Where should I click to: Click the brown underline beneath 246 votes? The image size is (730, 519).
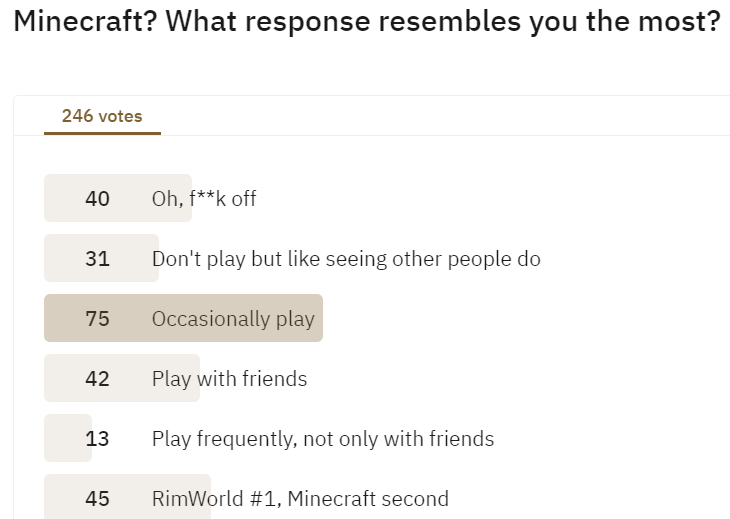[x=102, y=134]
